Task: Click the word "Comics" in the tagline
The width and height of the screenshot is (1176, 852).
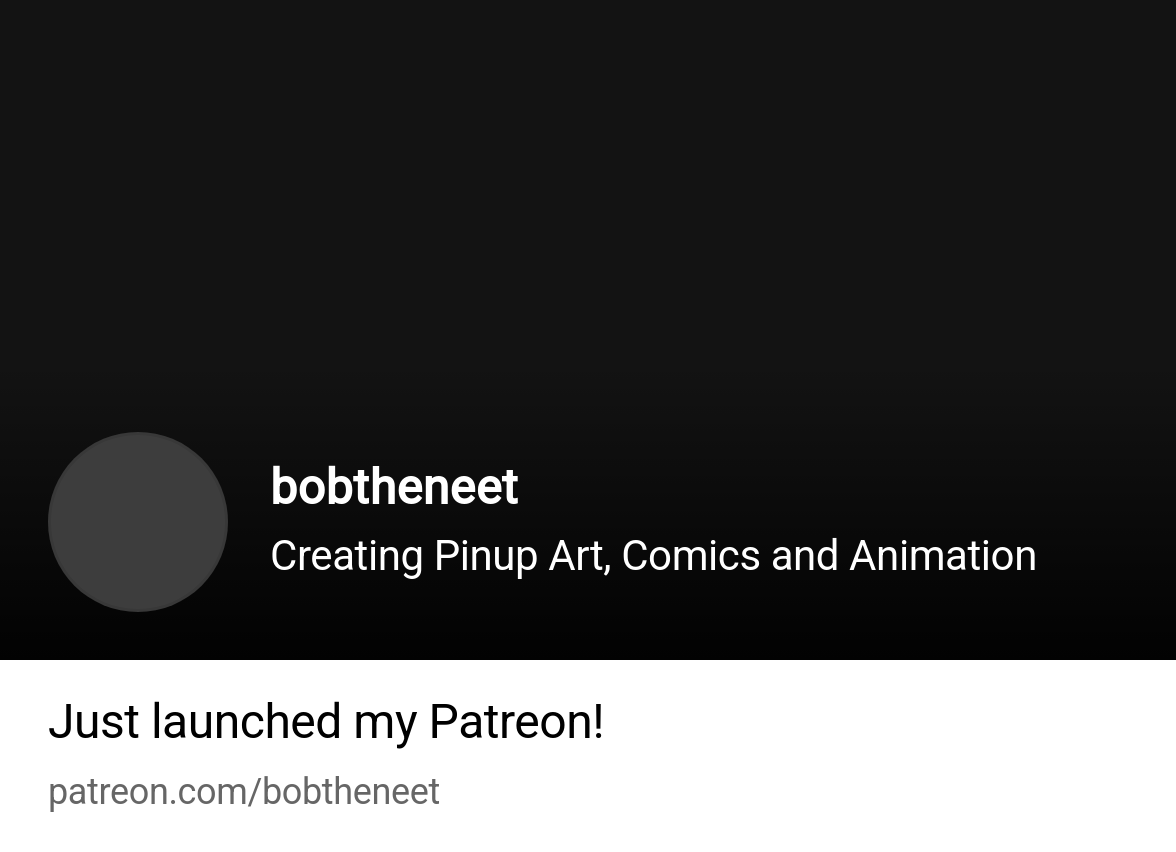Action: click(690, 556)
